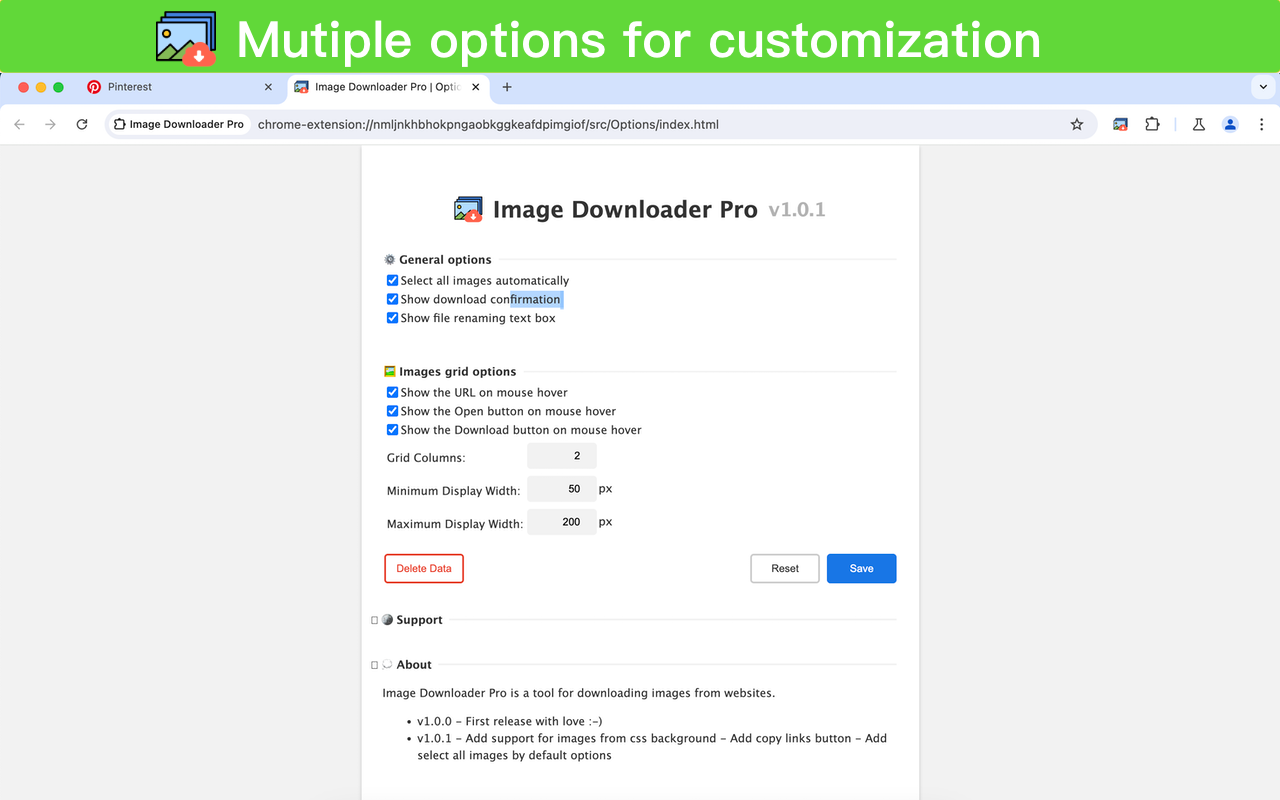The height and width of the screenshot is (800, 1280).
Task: Save the extension settings
Action: tap(861, 568)
